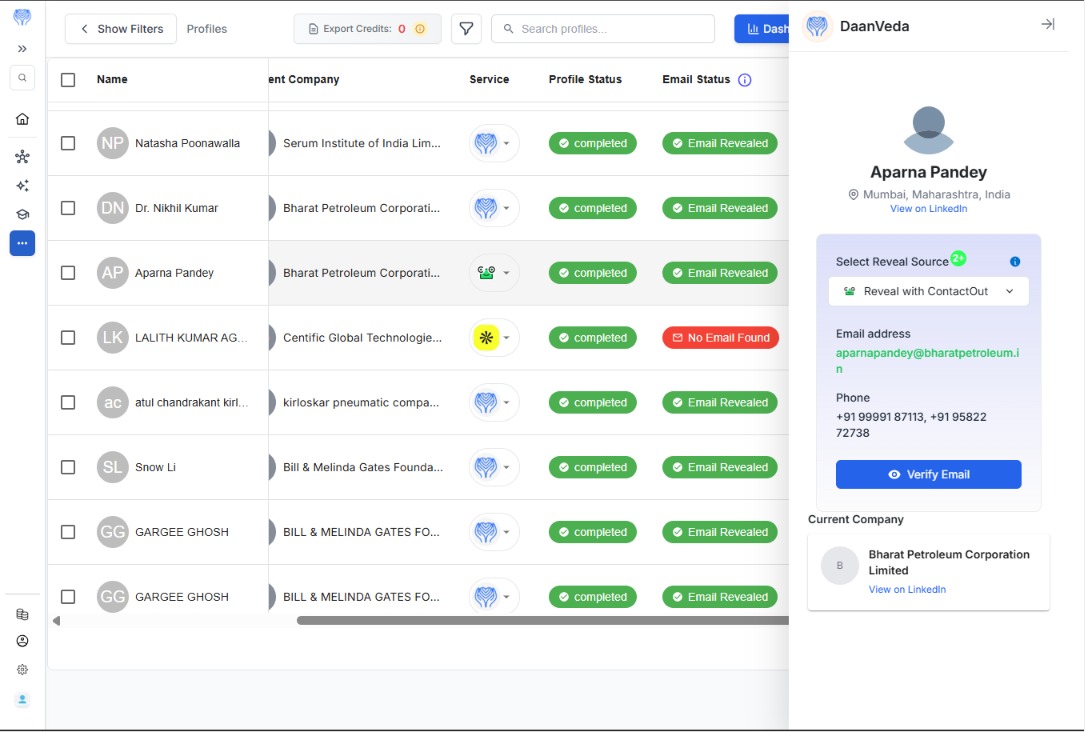Open service dropdown for Dr. Nikhil Kumar

494,208
